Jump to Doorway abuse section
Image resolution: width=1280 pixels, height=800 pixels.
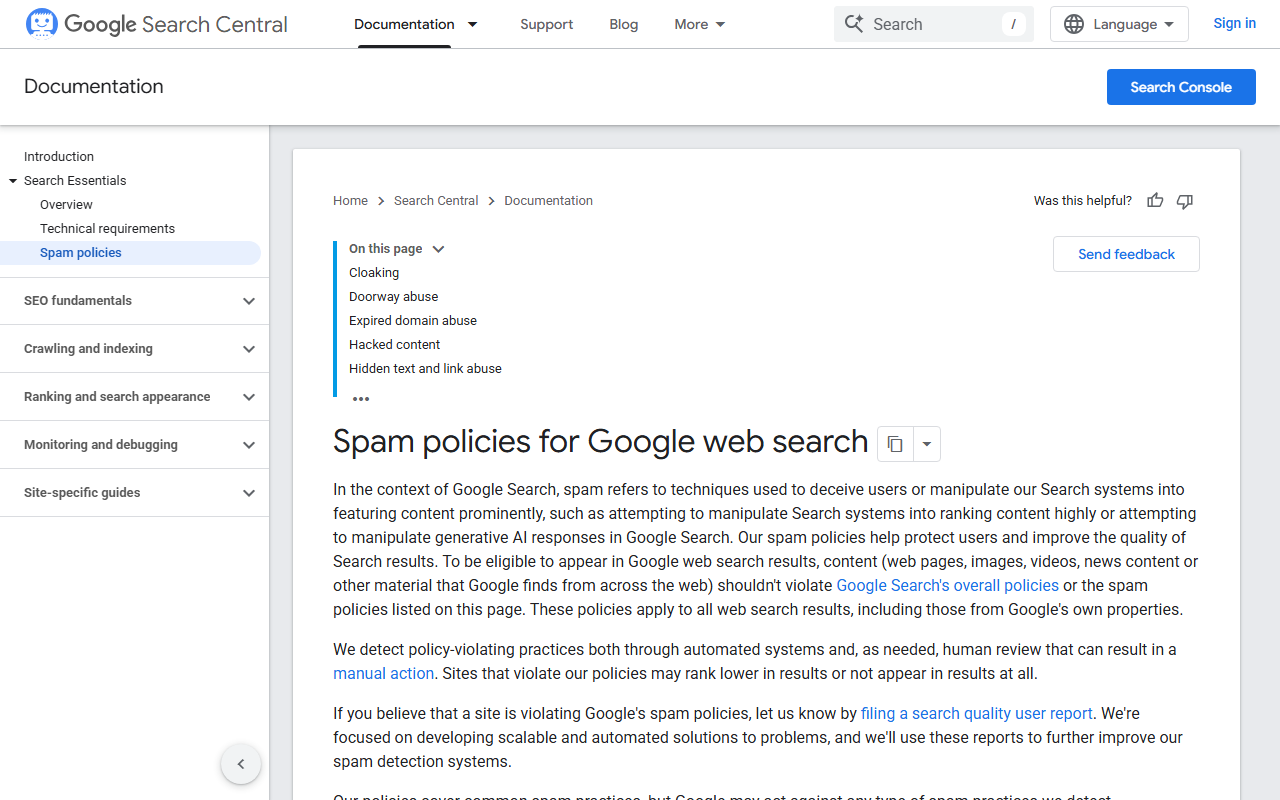pyautogui.click(x=393, y=297)
